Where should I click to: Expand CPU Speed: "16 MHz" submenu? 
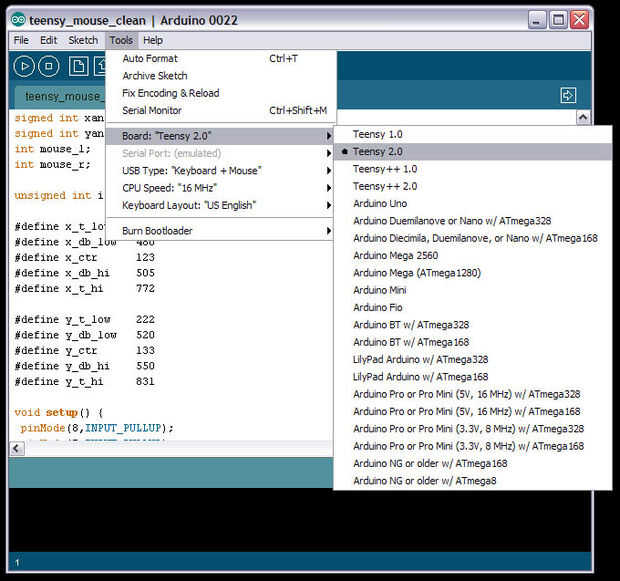(x=221, y=188)
